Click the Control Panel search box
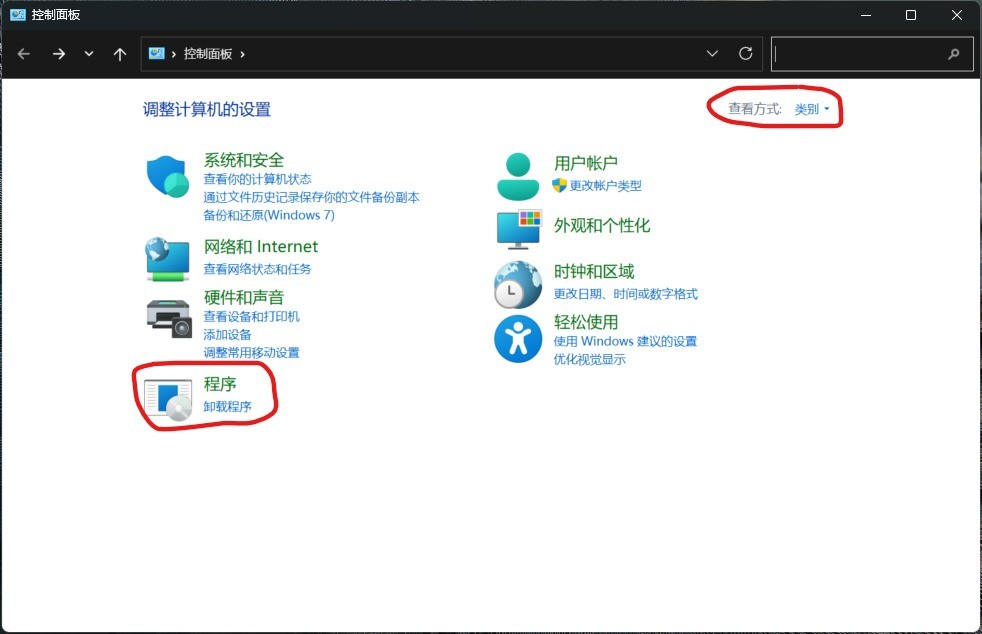The image size is (982, 634). click(860, 54)
